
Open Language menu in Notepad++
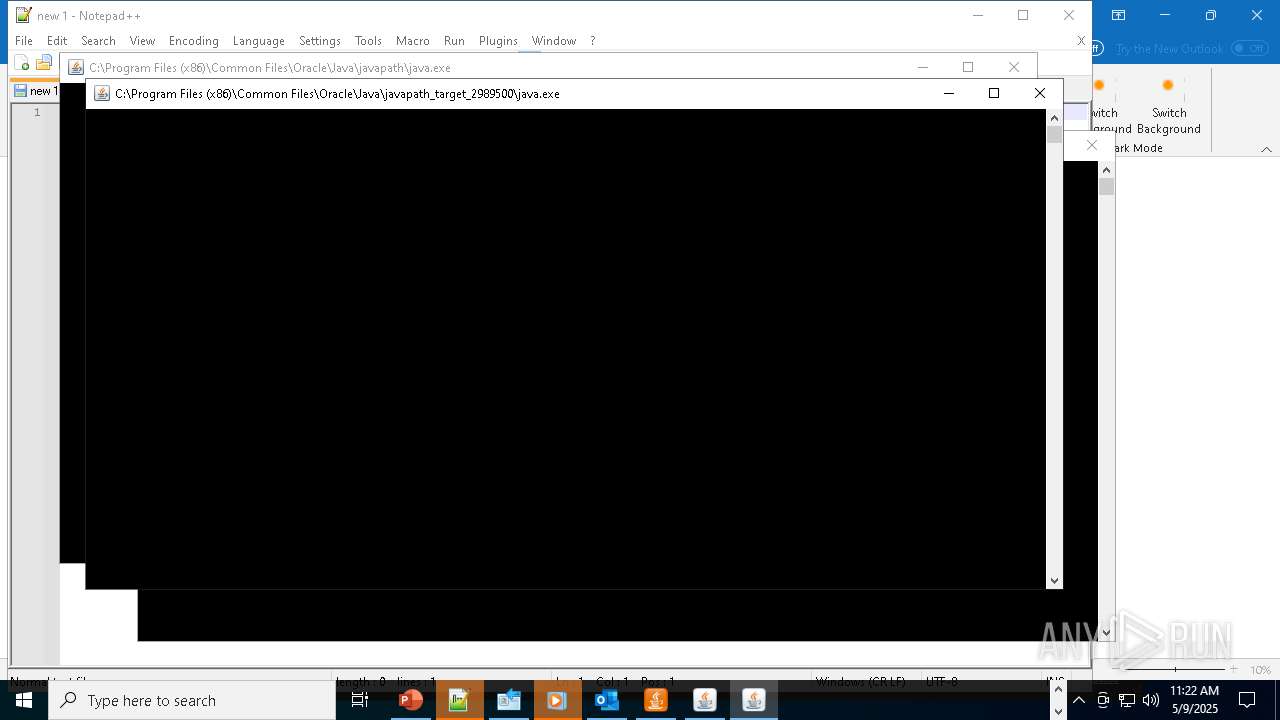click(259, 41)
